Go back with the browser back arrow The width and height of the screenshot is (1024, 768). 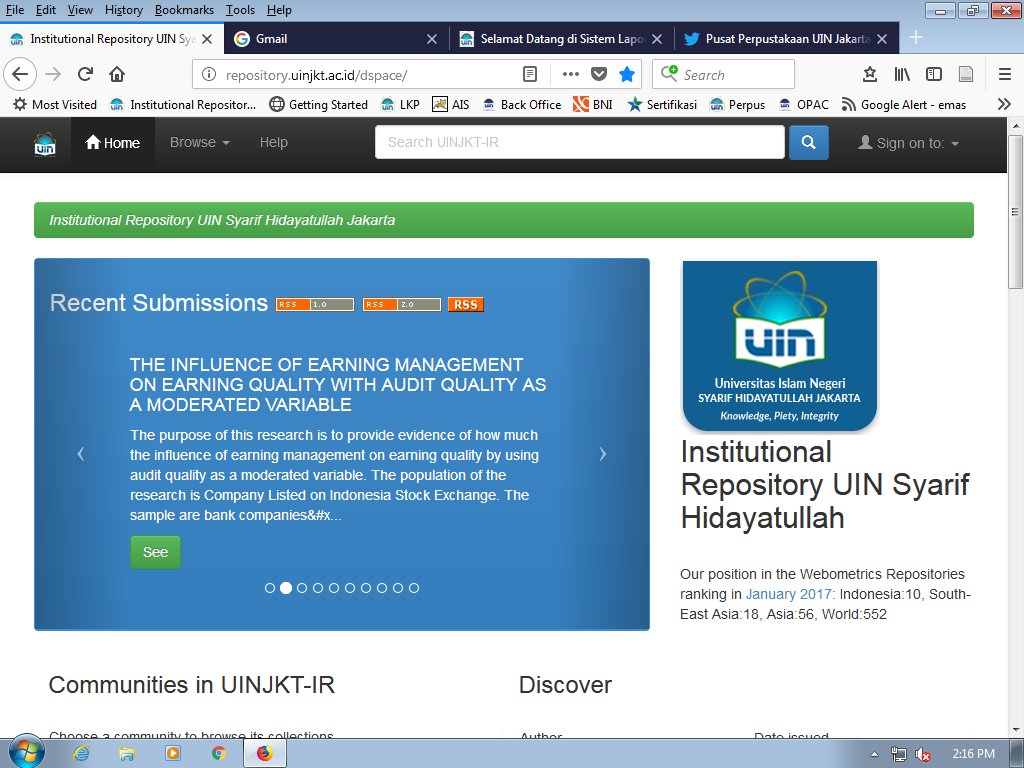point(20,74)
